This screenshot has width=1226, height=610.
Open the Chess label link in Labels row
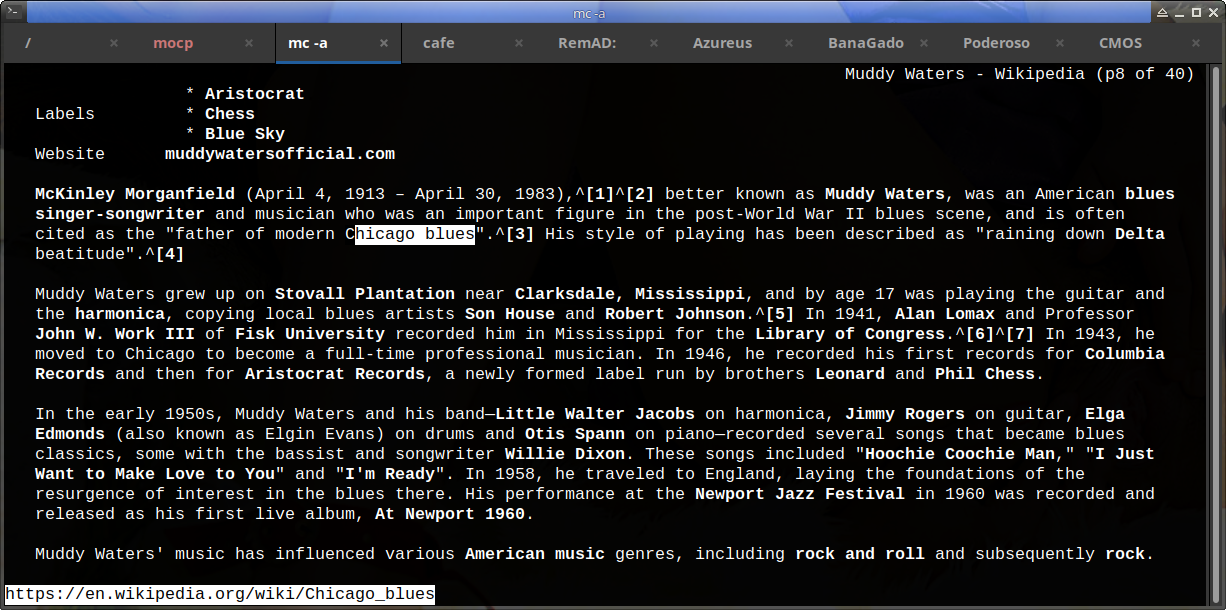(x=230, y=114)
